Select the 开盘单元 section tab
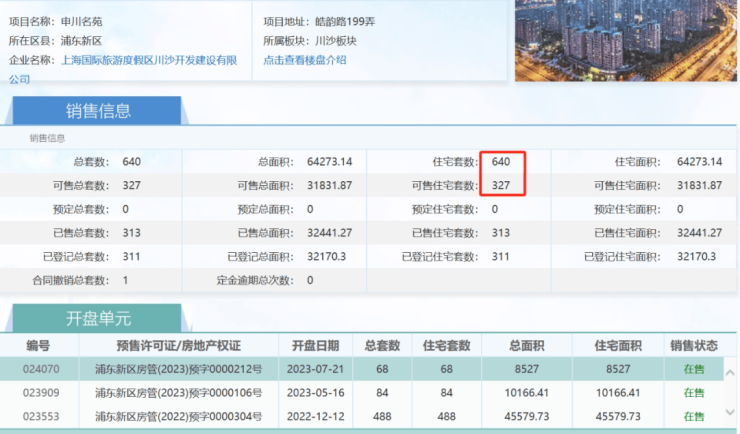This screenshot has width=740, height=434. click(98, 319)
